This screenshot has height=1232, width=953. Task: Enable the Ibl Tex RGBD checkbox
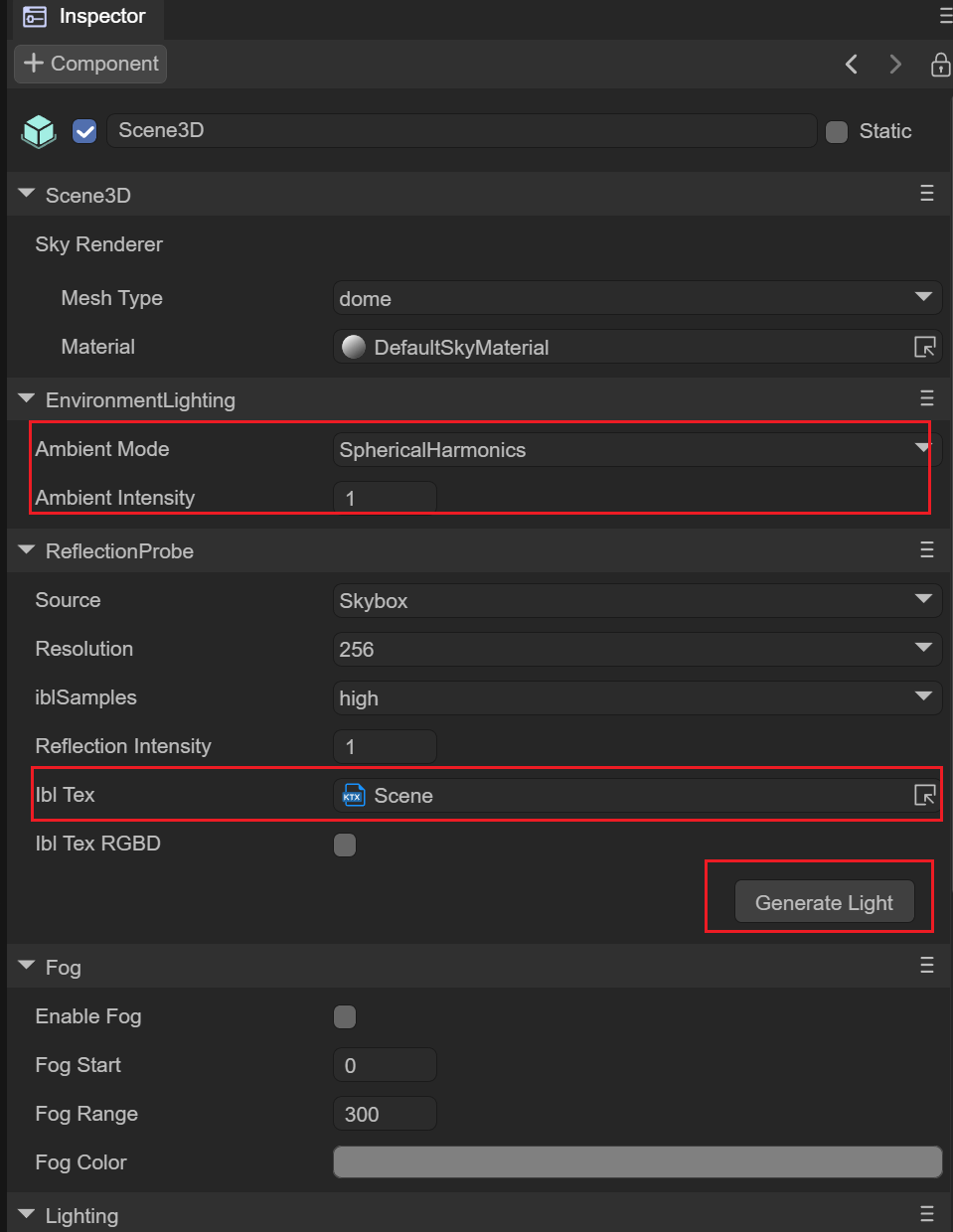345,845
